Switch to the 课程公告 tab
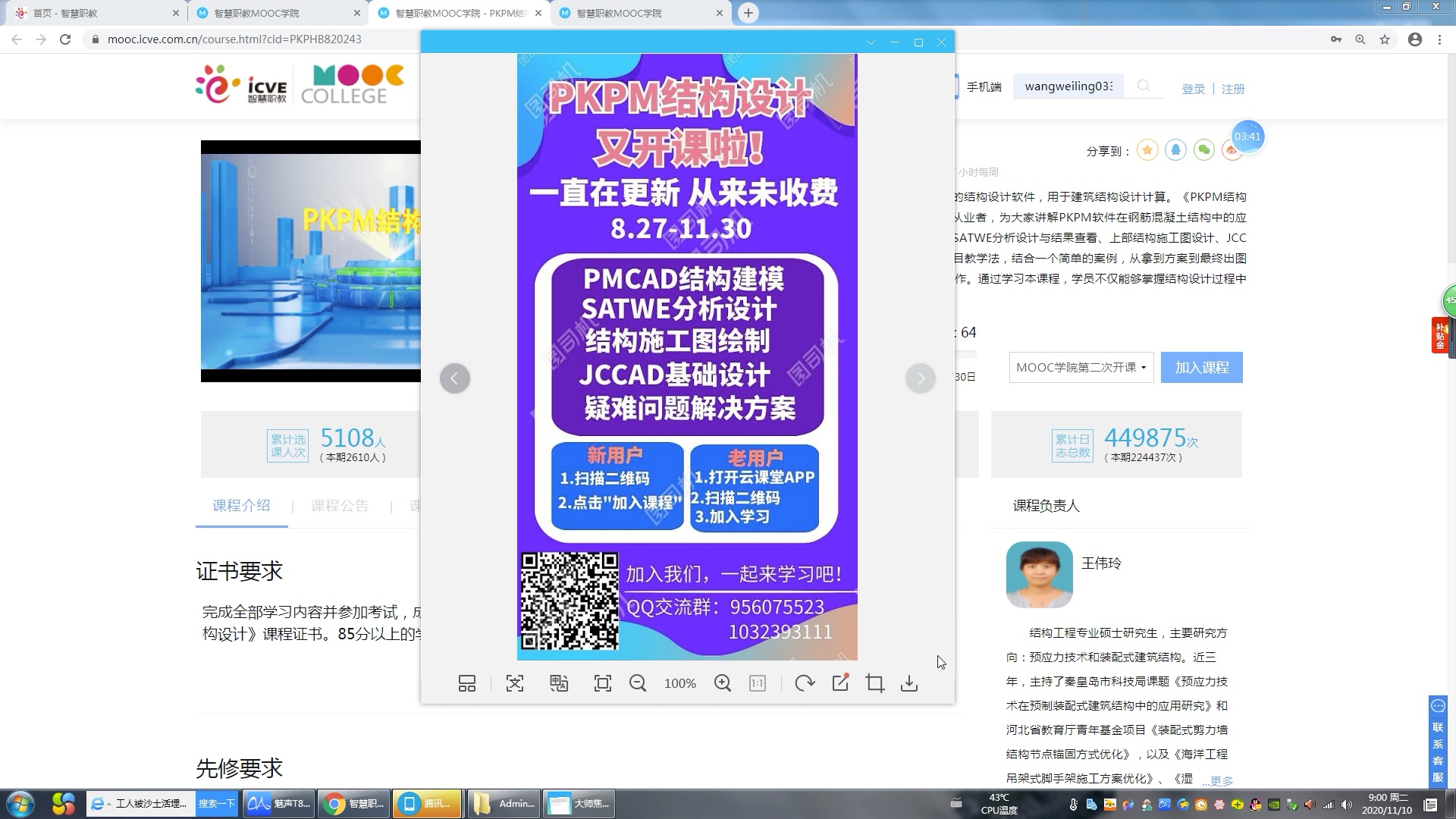Screen dimensions: 1456x819 click(x=339, y=506)
